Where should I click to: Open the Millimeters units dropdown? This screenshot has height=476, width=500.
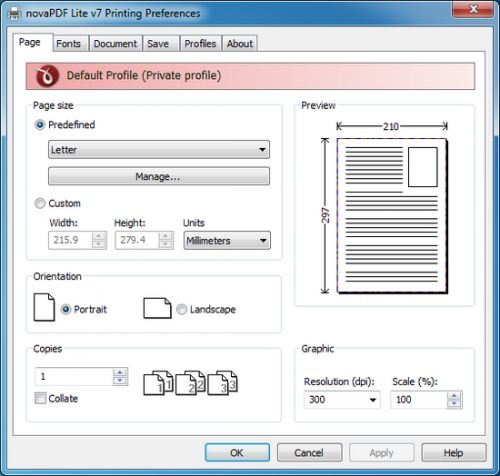(x=227, y=240)
